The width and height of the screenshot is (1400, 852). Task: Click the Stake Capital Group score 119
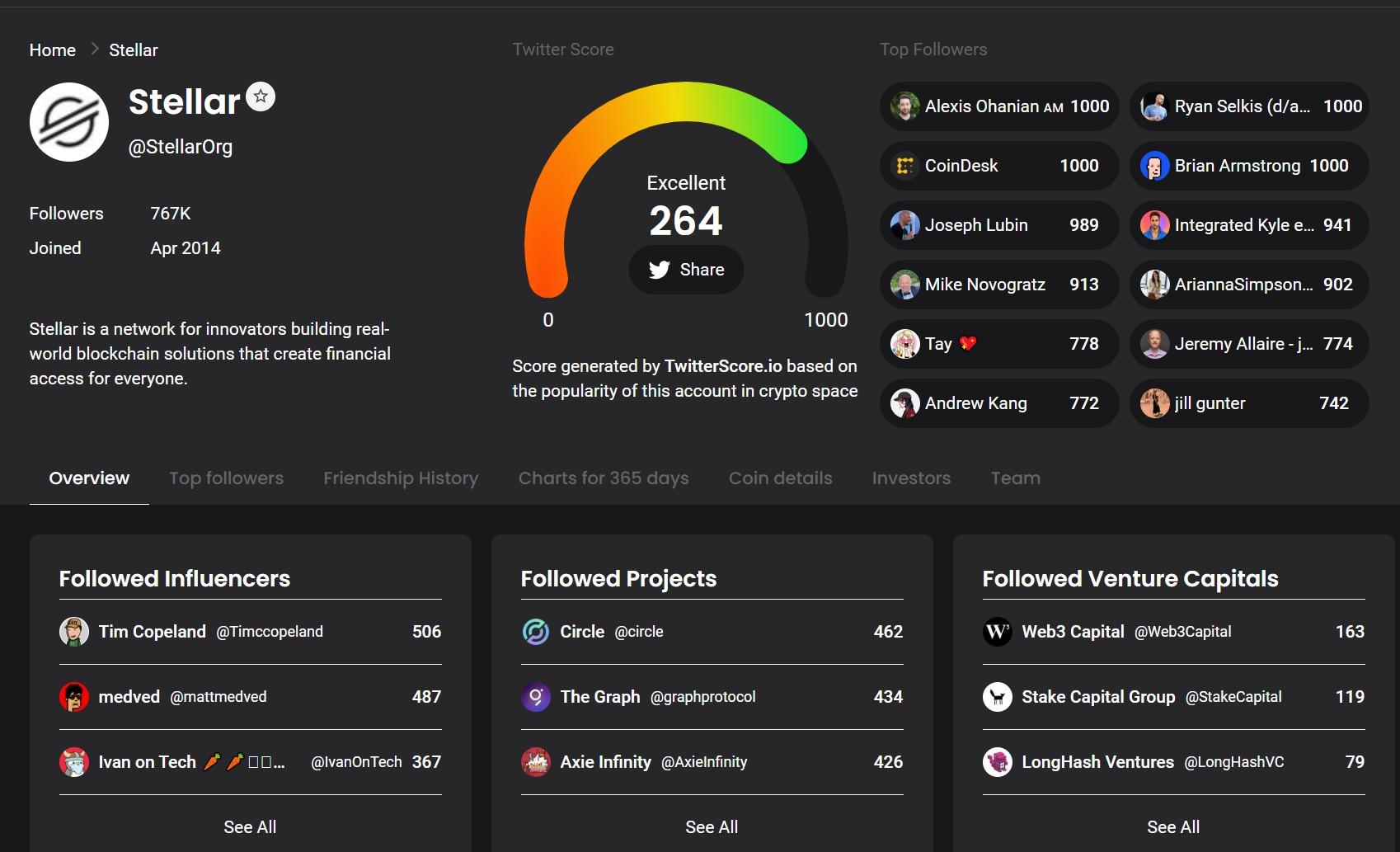click(x=1350, y=697)
